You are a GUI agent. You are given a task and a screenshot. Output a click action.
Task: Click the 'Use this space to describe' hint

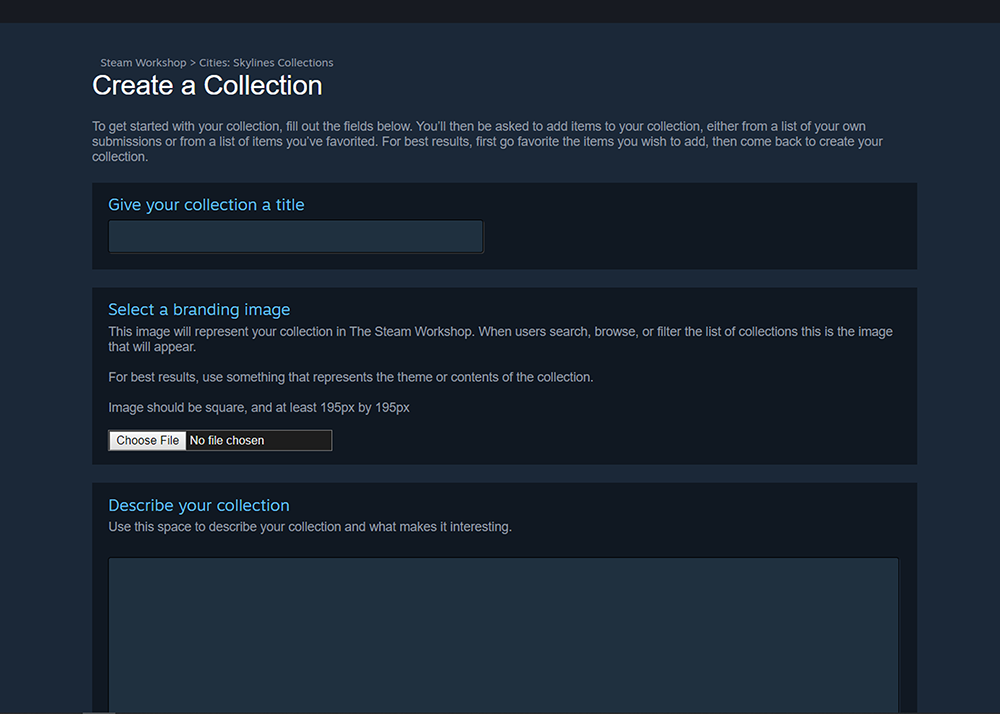tap(309, 527)
